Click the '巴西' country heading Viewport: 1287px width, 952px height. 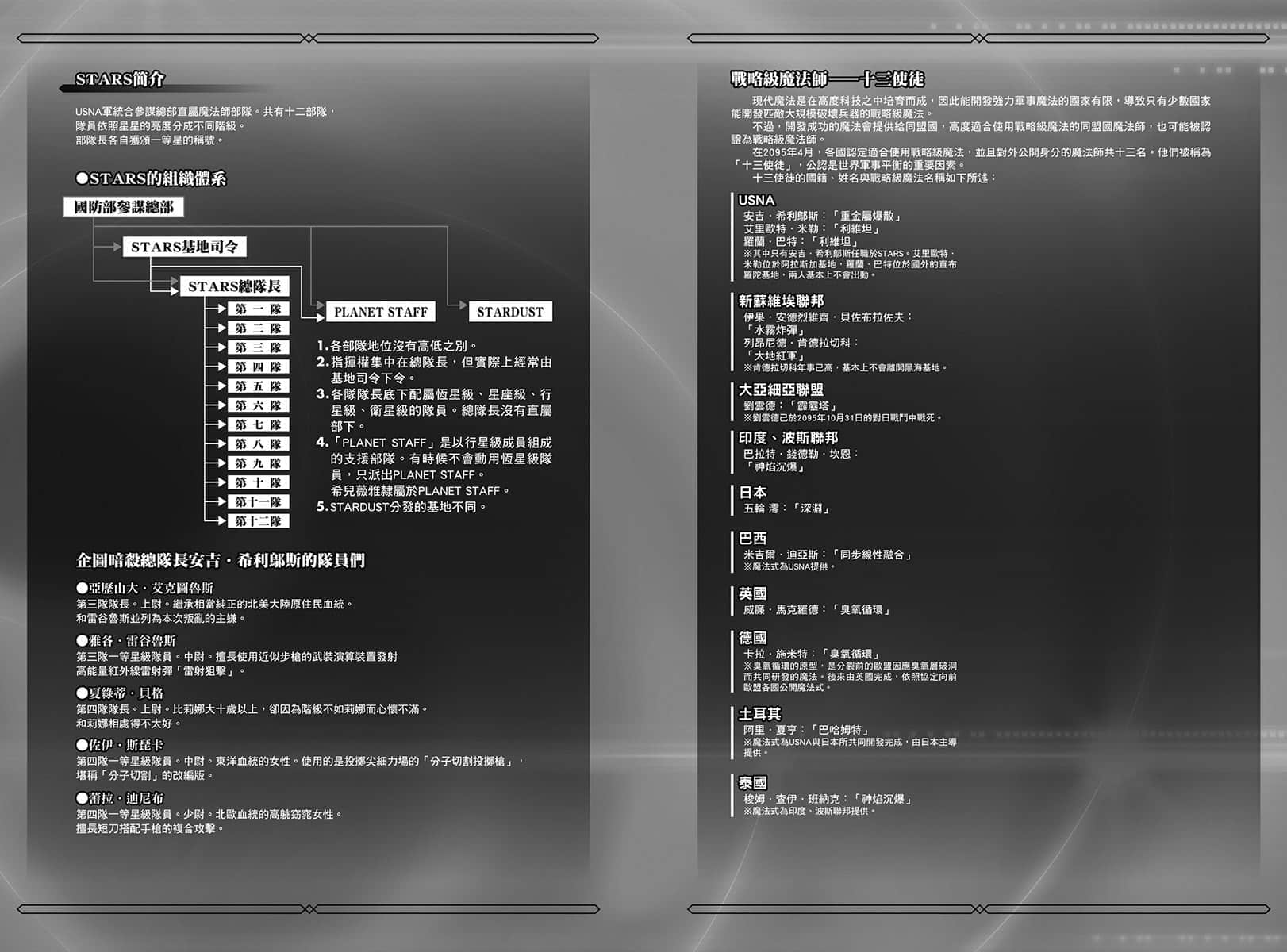tap(753, 538)
